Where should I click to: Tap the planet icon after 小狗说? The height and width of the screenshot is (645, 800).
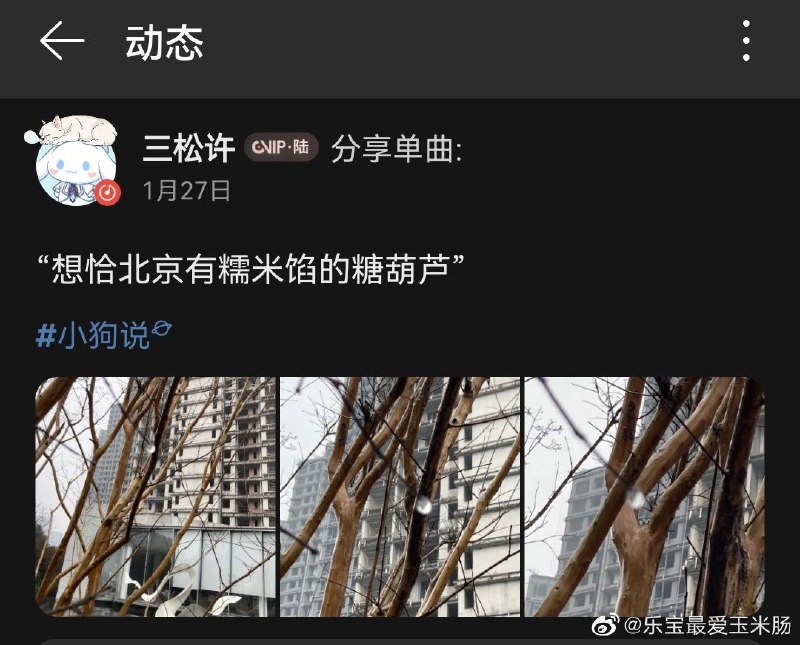click(x=161, y=329)
